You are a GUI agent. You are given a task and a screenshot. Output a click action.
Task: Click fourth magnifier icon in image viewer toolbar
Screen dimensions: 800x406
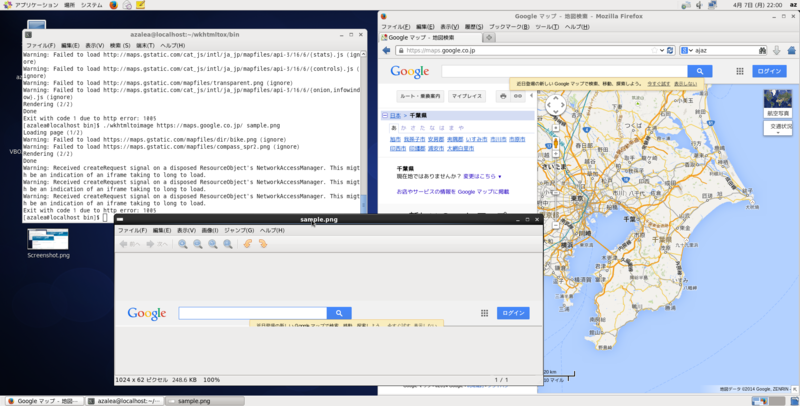click(228, 244)
